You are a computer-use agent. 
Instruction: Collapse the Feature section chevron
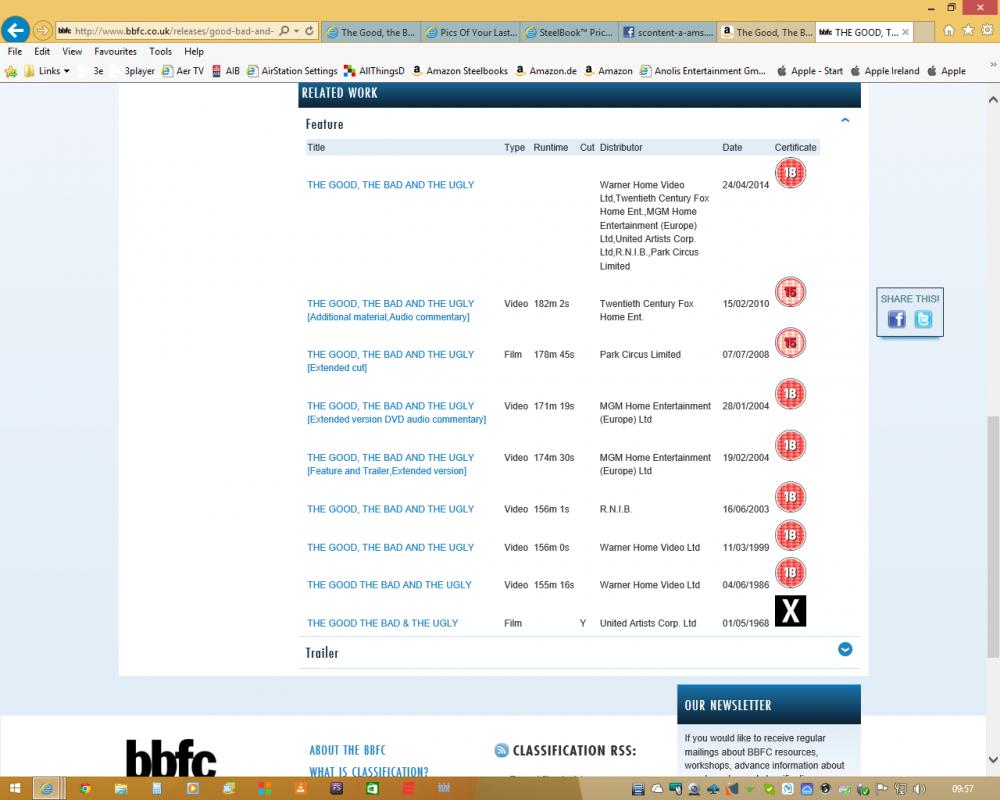tap(845, 120)
